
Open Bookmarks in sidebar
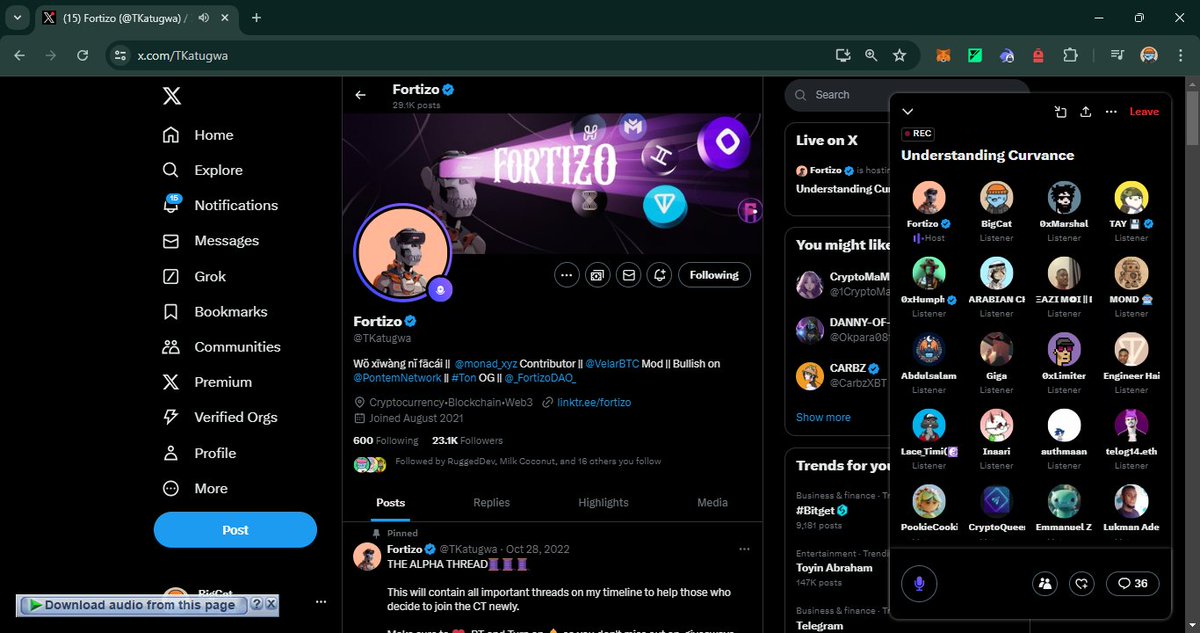215,312
